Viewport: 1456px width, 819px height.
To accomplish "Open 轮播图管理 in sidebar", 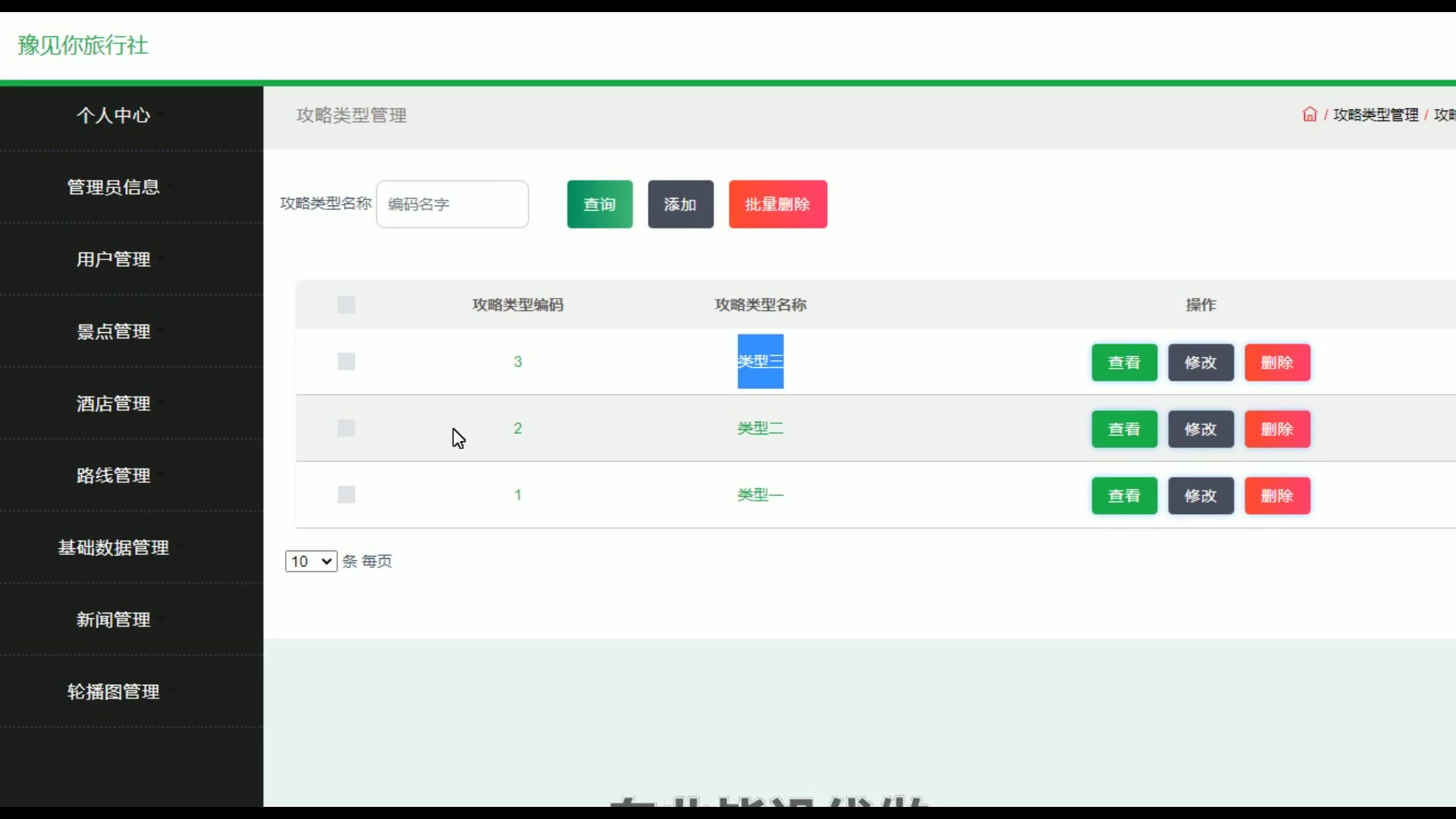I will 114,692.
